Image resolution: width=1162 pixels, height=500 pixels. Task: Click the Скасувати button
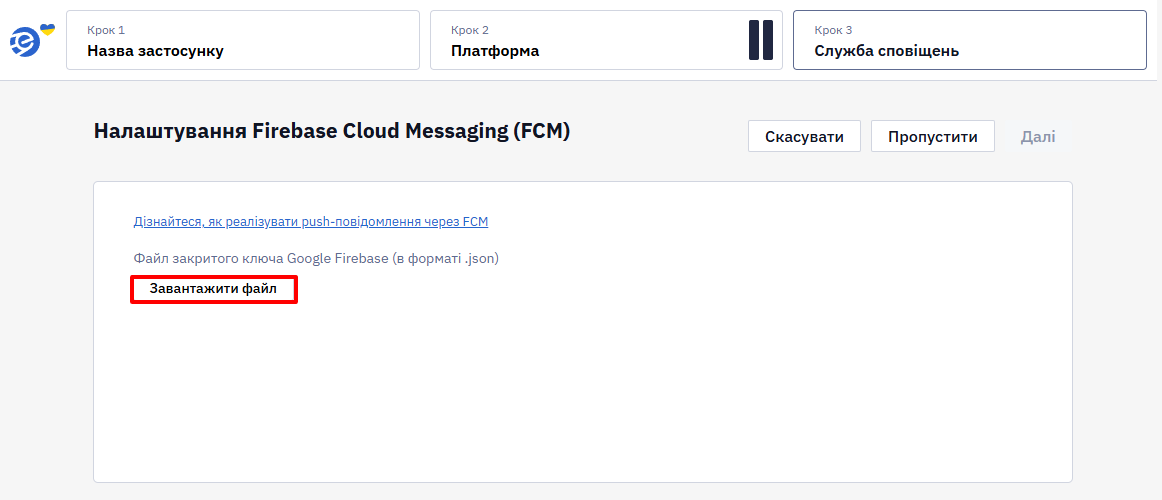pyautogui.click(x=804, y=136)
